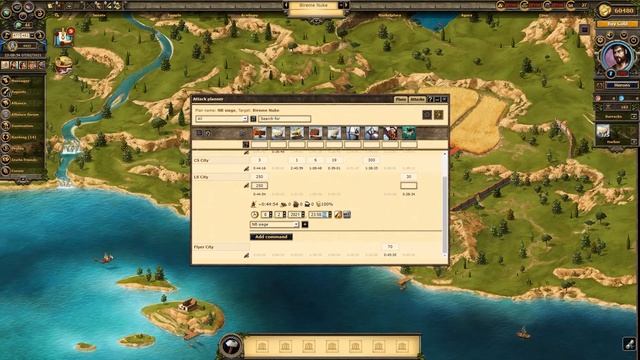
Task: Select the hooded unit icon in planner
Action: click(353, 133)
